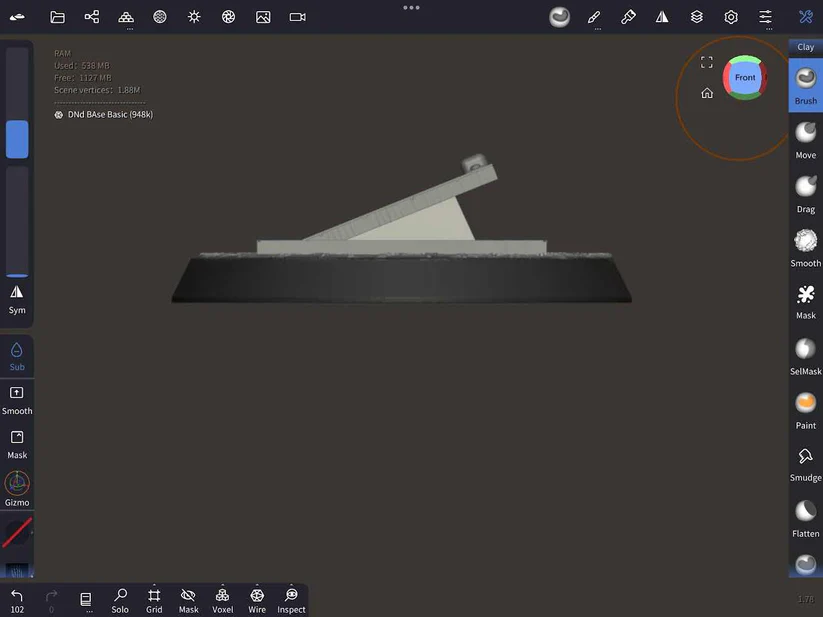Toggle the Gizmo
The image size is (823, 617).
(17, 489)
